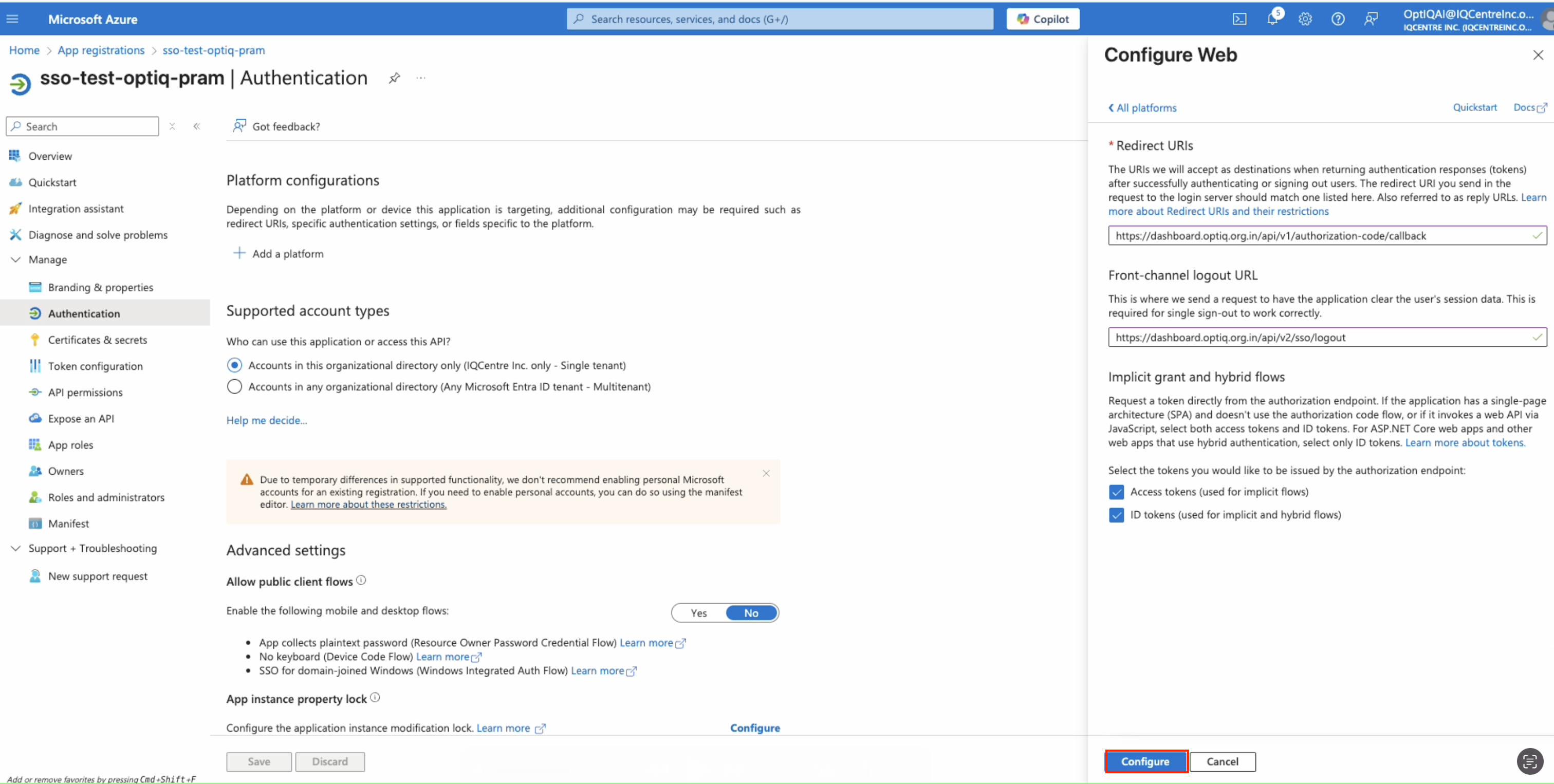Select multitenant accounts radio option
1554x784 pixels.
point(234,386)
